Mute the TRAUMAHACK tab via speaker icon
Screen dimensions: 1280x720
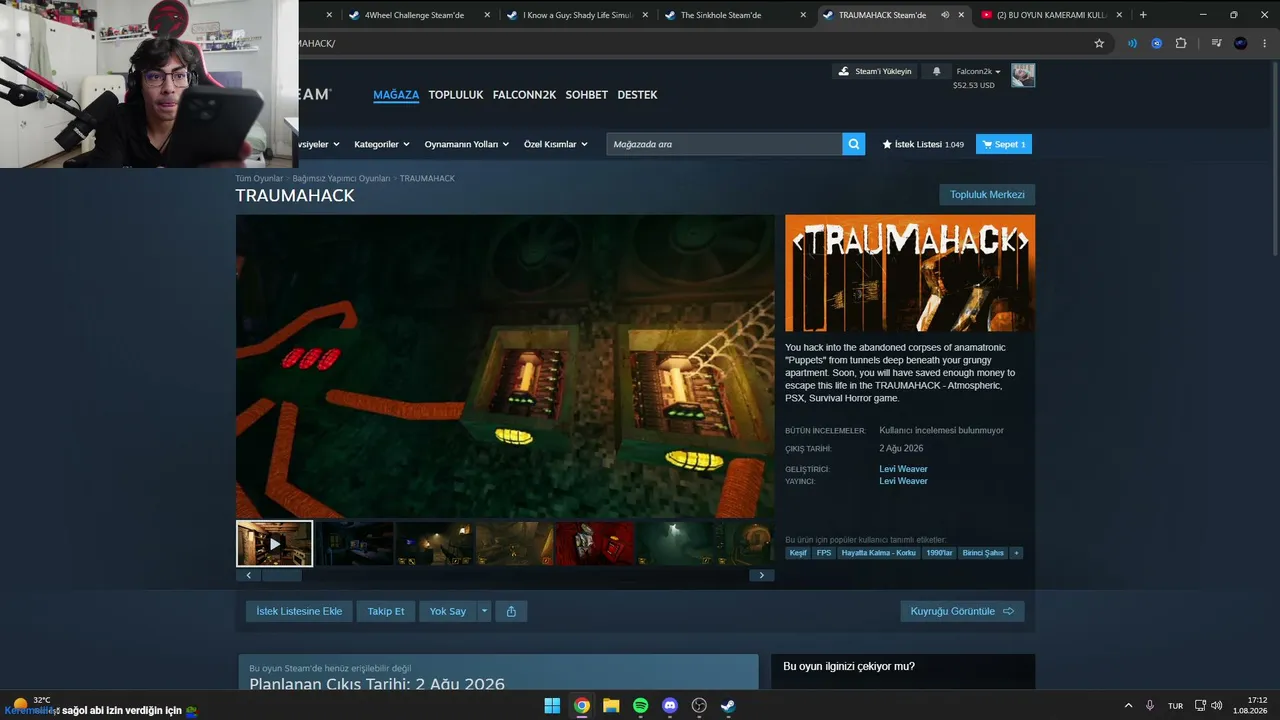coord(945,15)
